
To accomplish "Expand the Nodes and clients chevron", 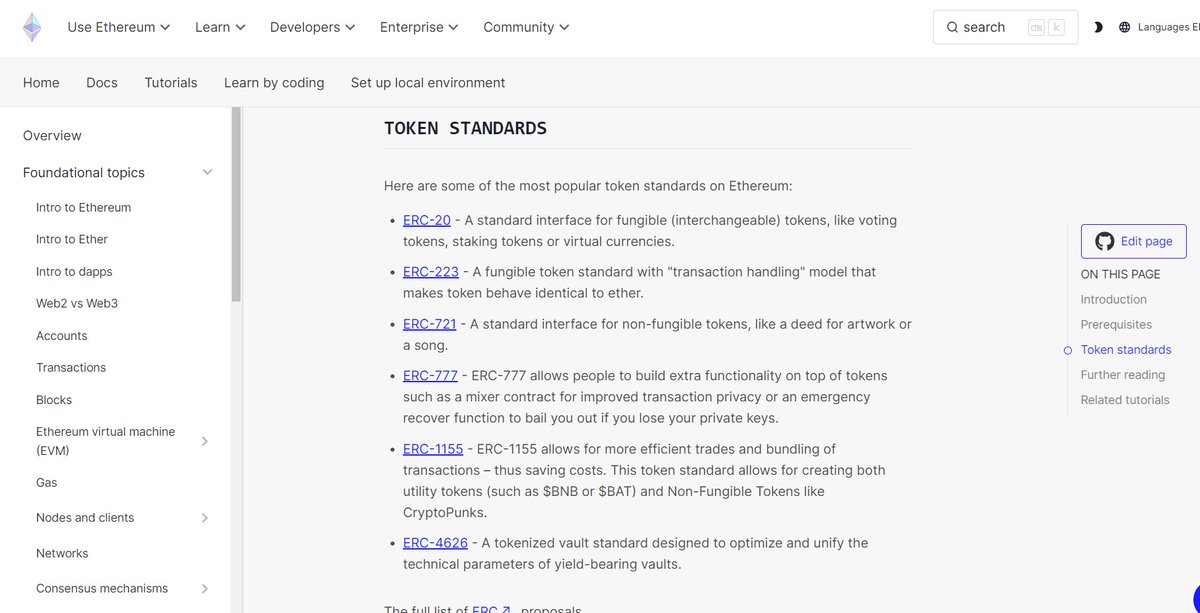I will [x=204, y=518].
